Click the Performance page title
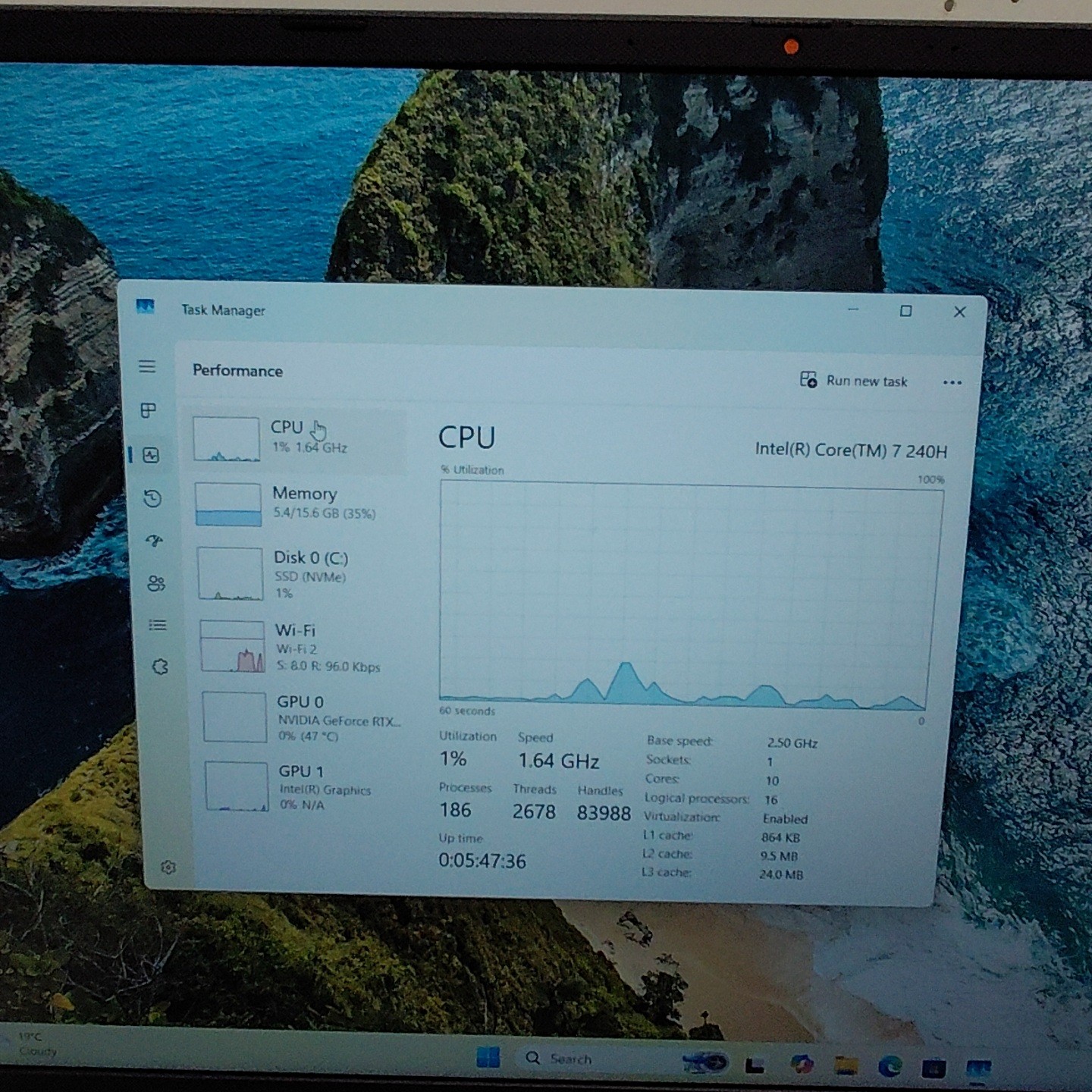This screenshot has width=1092, height=1092. (237, 371)
